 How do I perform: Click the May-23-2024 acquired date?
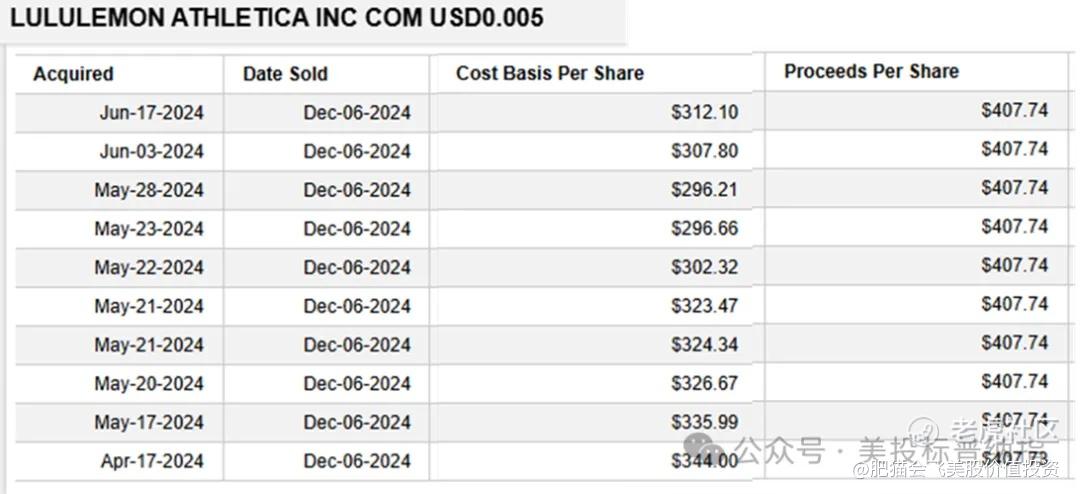(149, 229)
